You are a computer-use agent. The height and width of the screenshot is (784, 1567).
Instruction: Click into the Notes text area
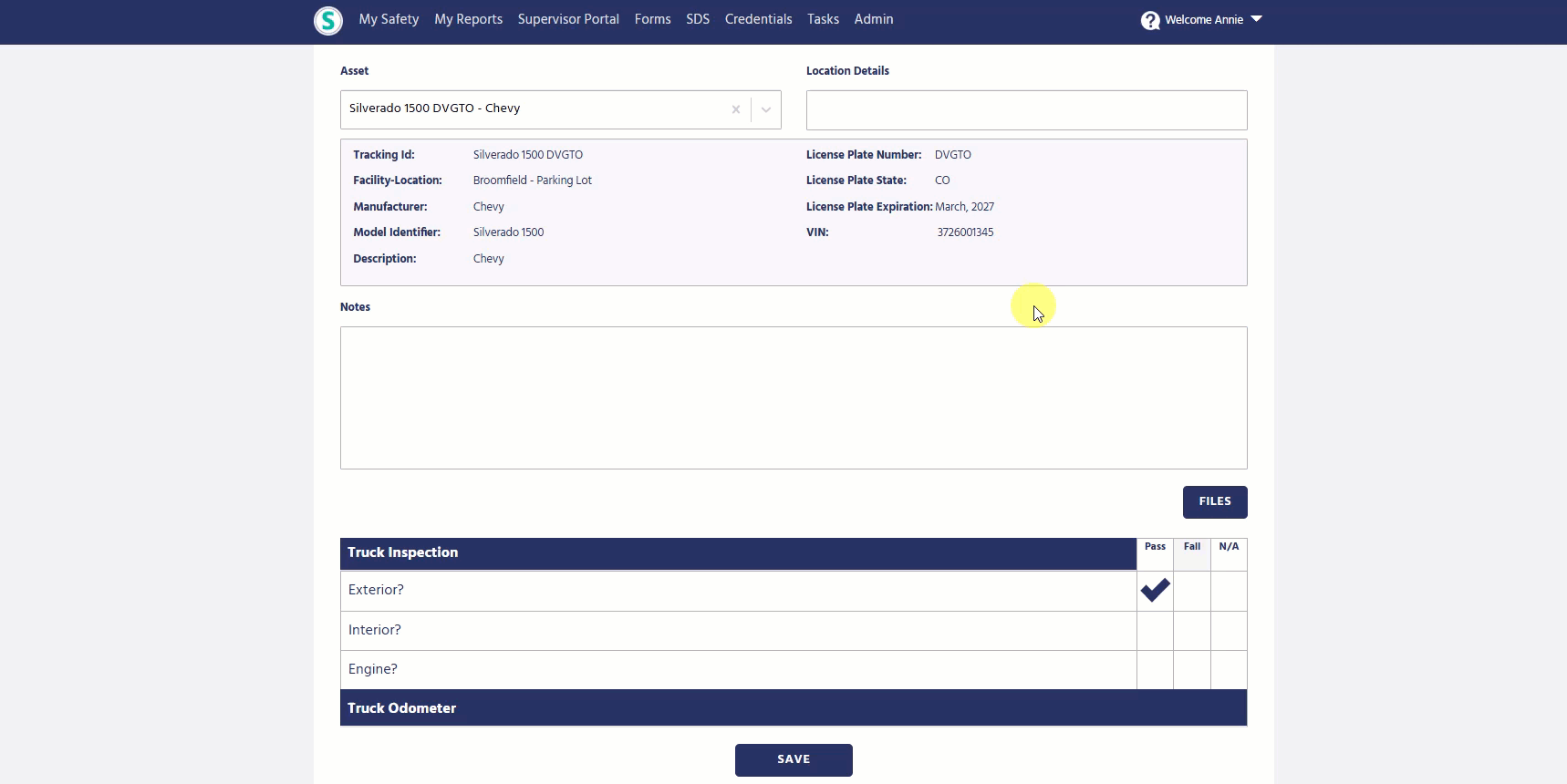coord(794,398)
